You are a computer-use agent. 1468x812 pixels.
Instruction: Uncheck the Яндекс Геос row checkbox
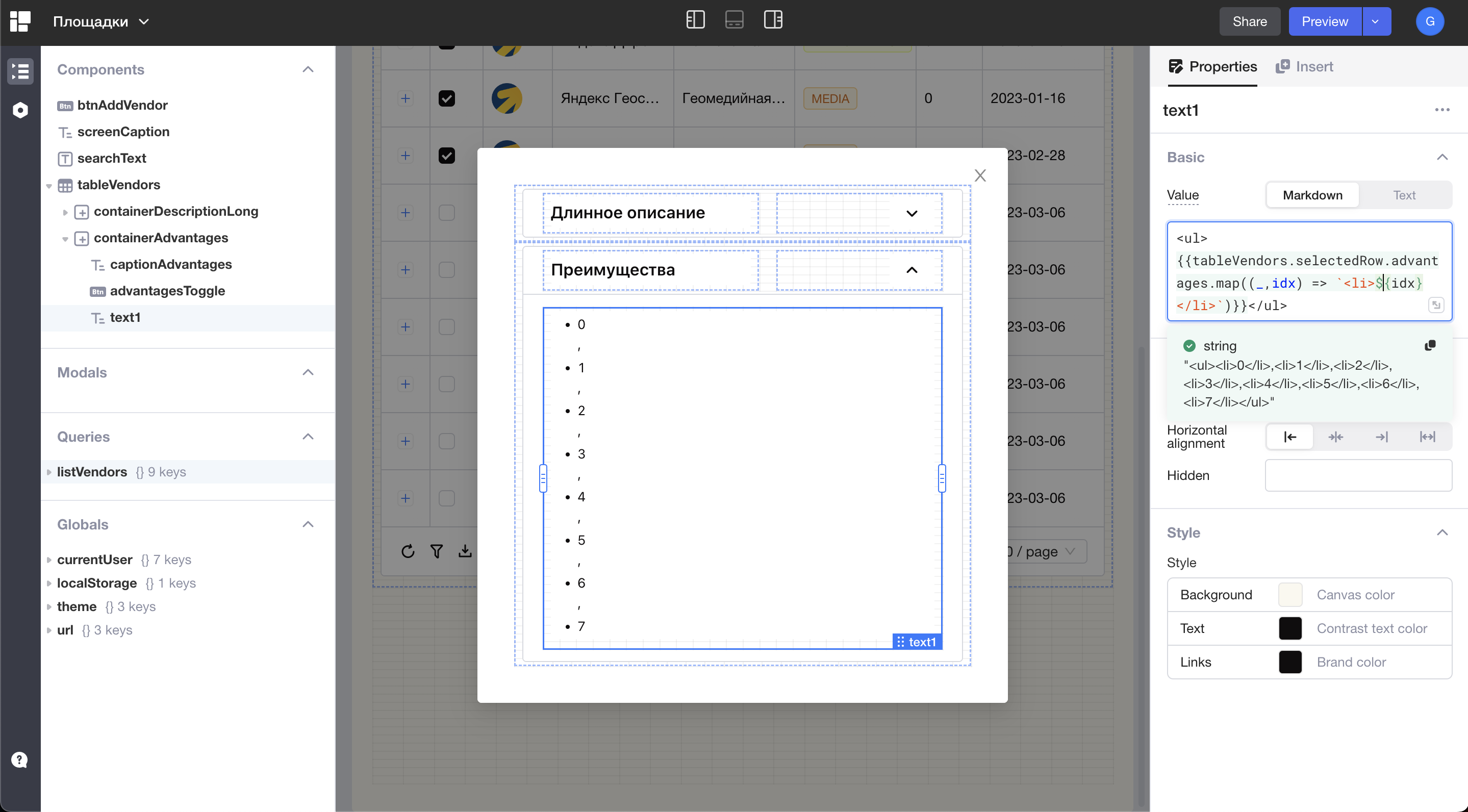click(x=447, y=98)
